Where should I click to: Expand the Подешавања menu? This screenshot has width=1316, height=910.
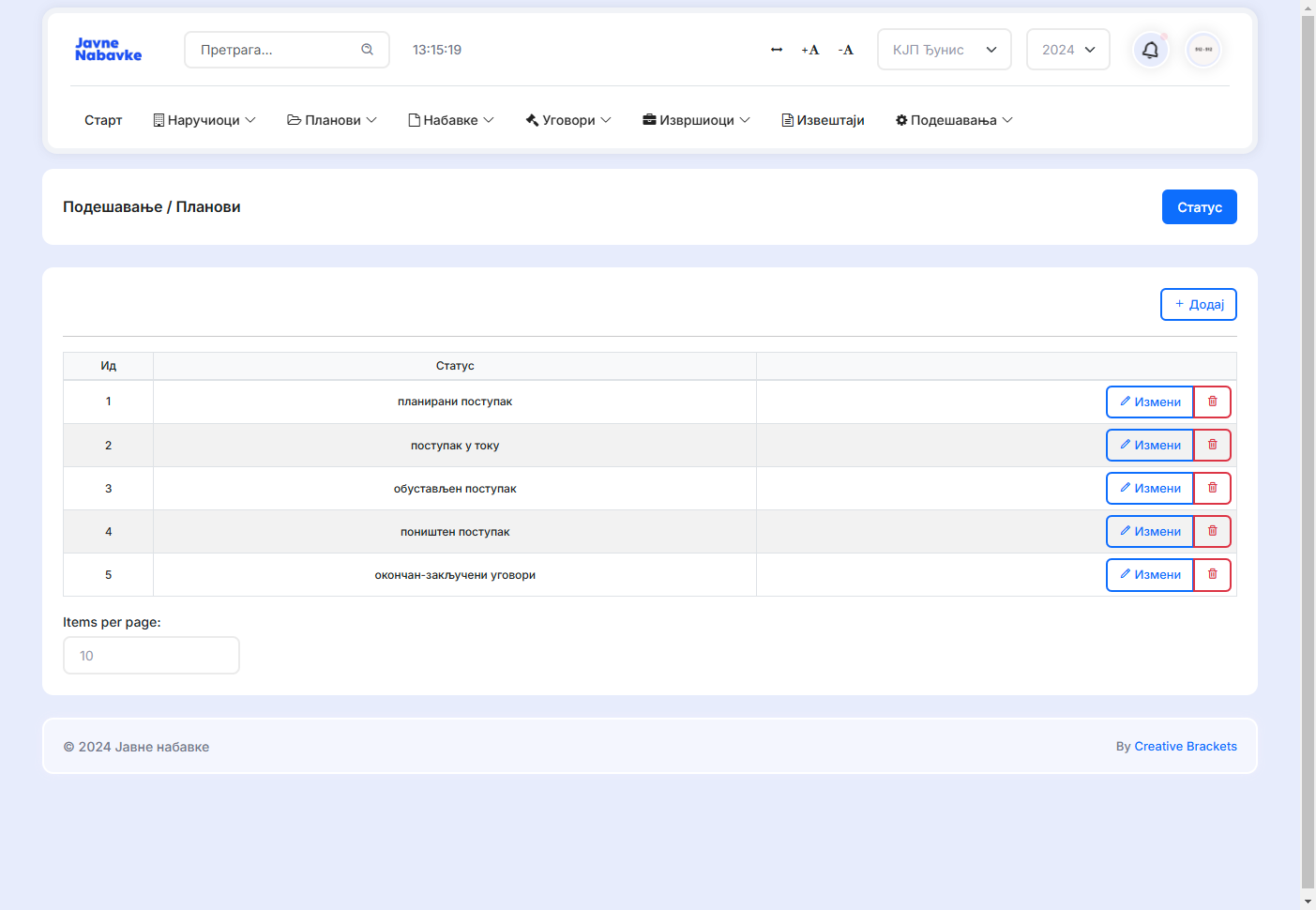pyautogui.click(x=954, y=120)
